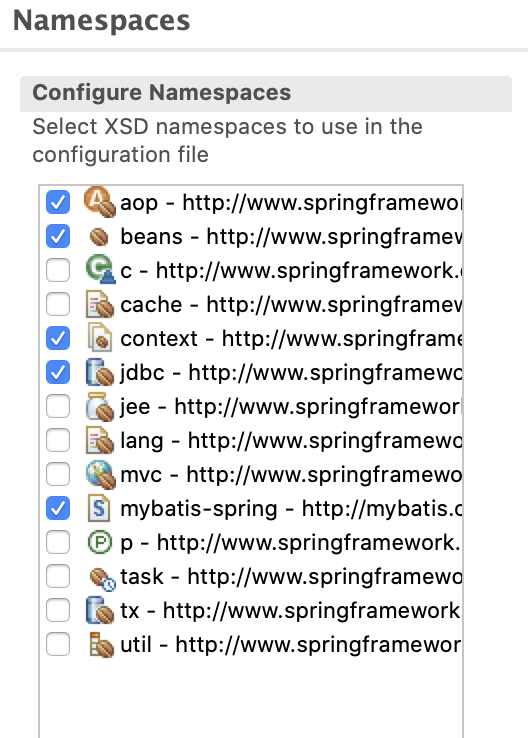
Task: Click the p namespace green circle icon
Action: (x=100, y=542)
